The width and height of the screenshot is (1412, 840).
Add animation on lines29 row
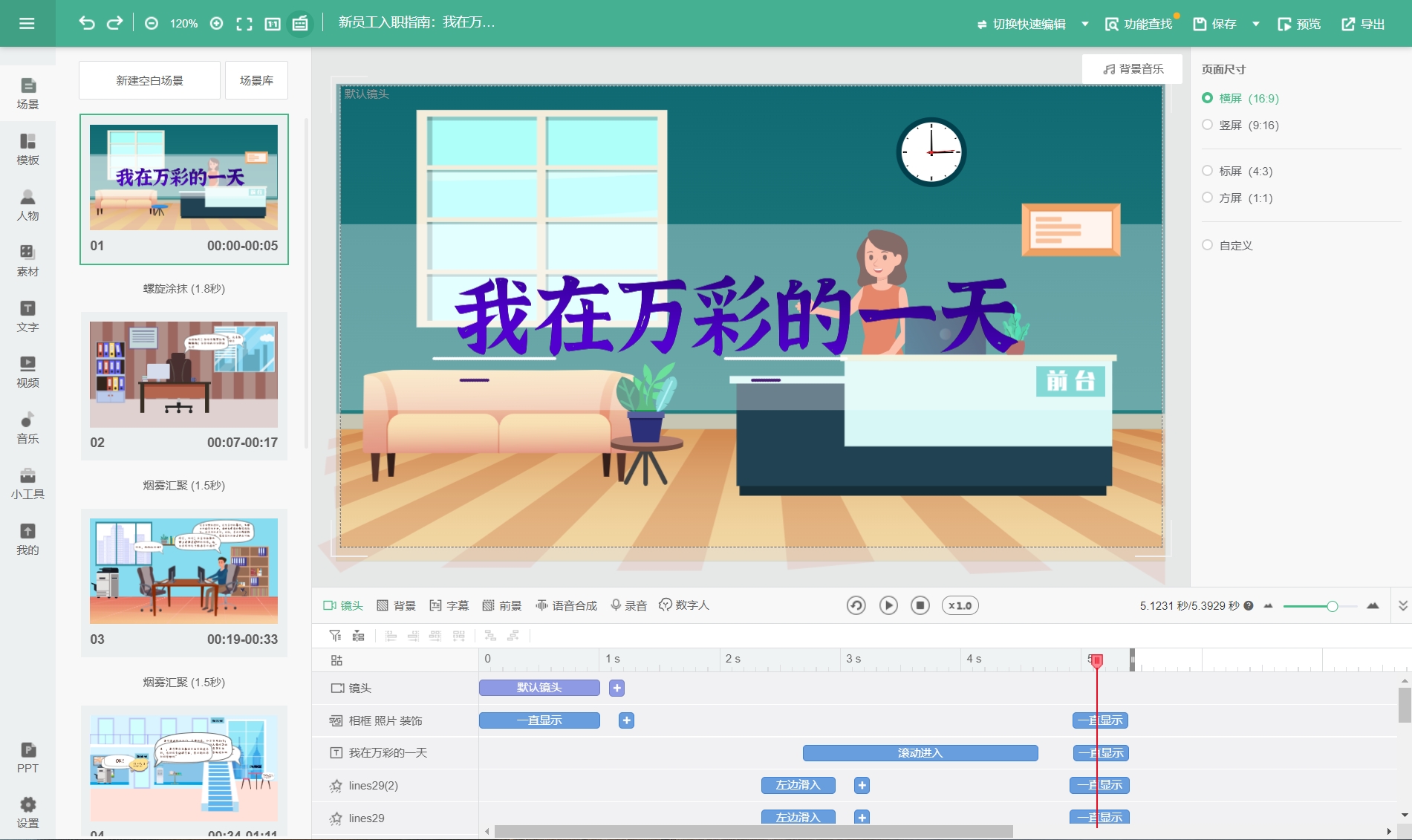click(862, 817)
